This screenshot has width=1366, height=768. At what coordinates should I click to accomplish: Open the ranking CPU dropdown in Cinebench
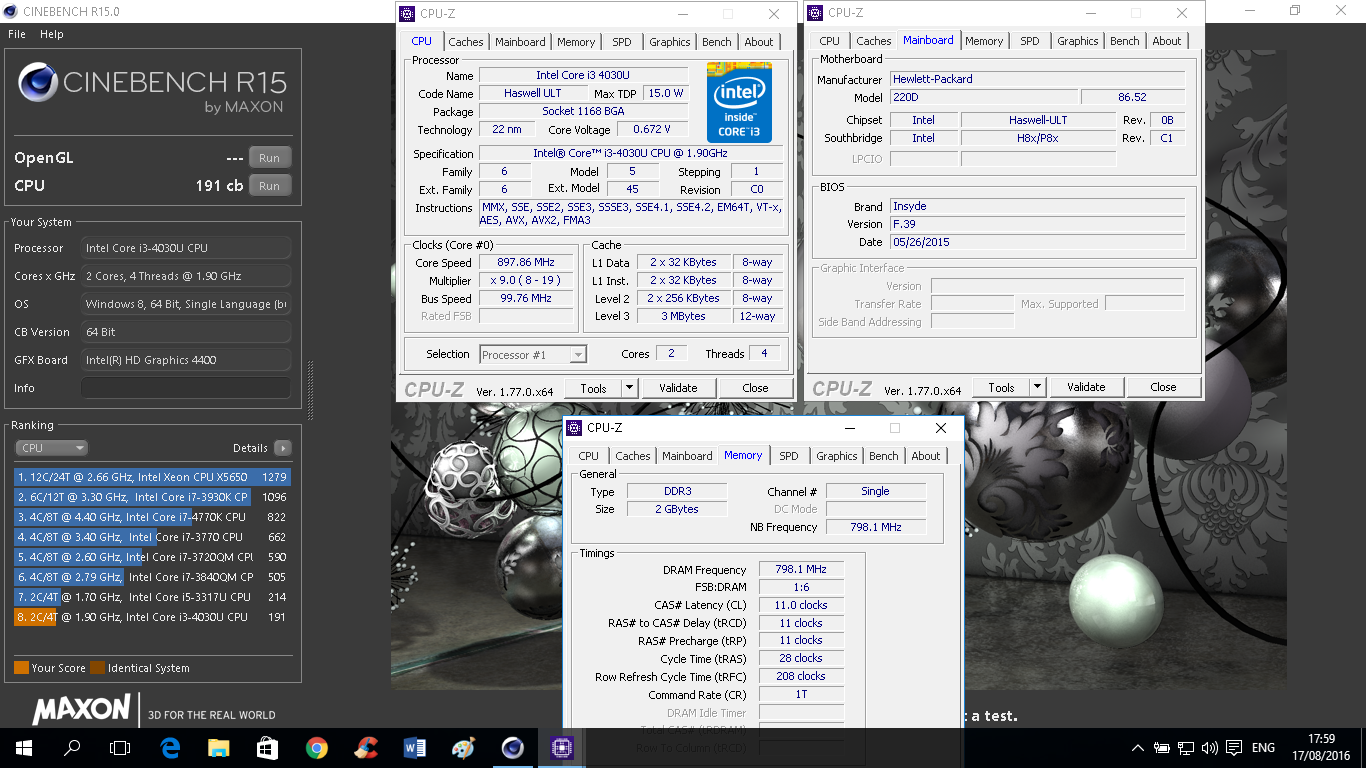pyautogui.click(x=51, y=448)
